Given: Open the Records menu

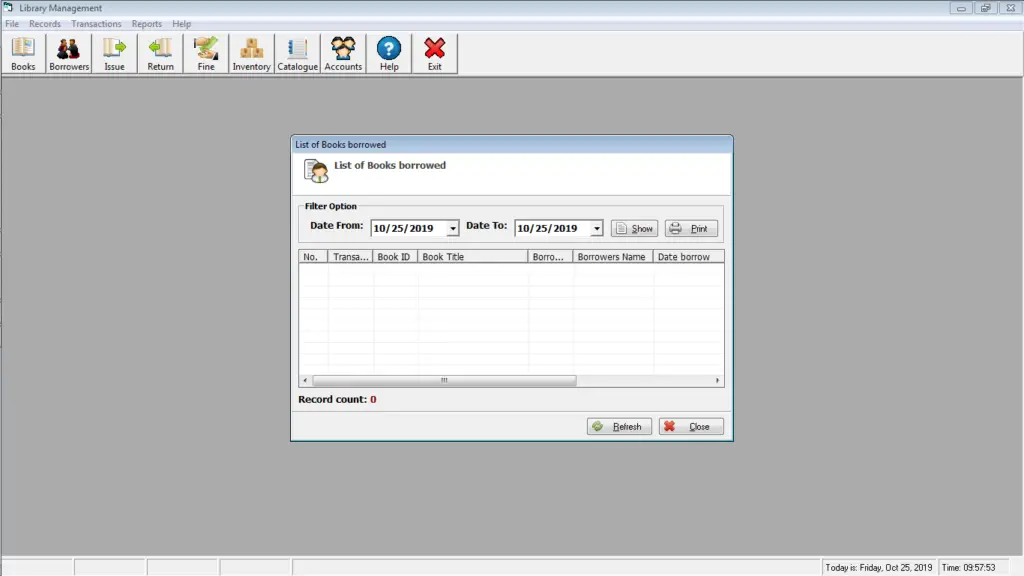Looking at the screenshot, I should click(x=45, y=23).
